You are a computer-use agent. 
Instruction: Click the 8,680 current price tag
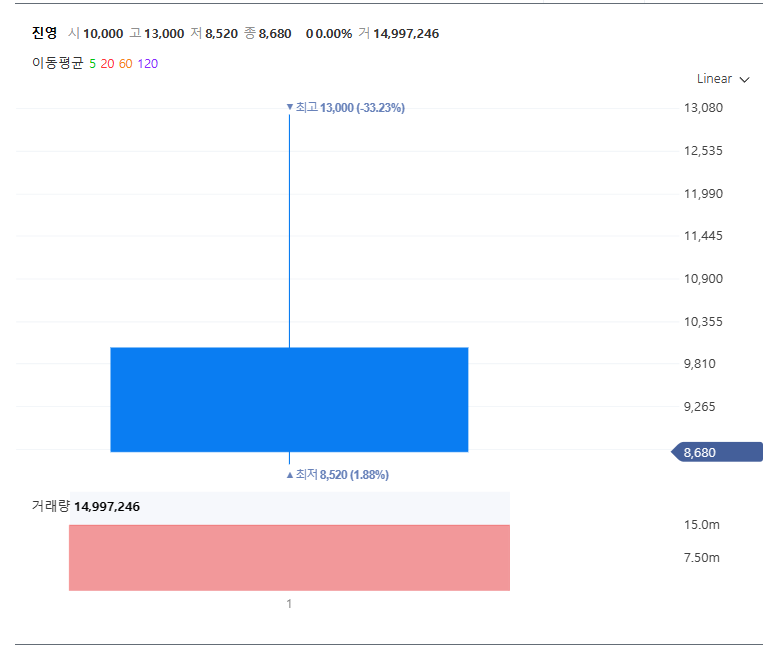pos(716,452)
